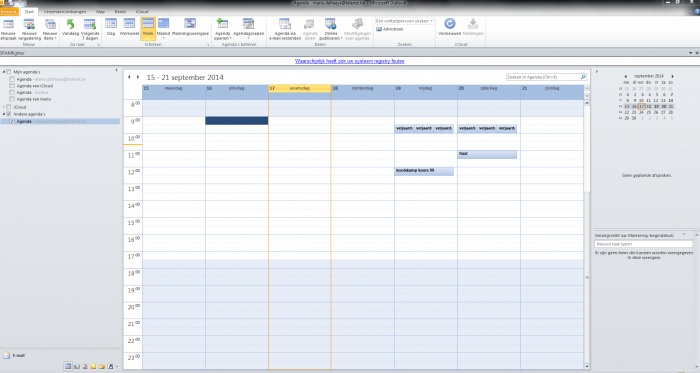This screenshot has height=373, width=700.
Task: Click the iCloud Vernieuwen icon
Action: [450, 24]
